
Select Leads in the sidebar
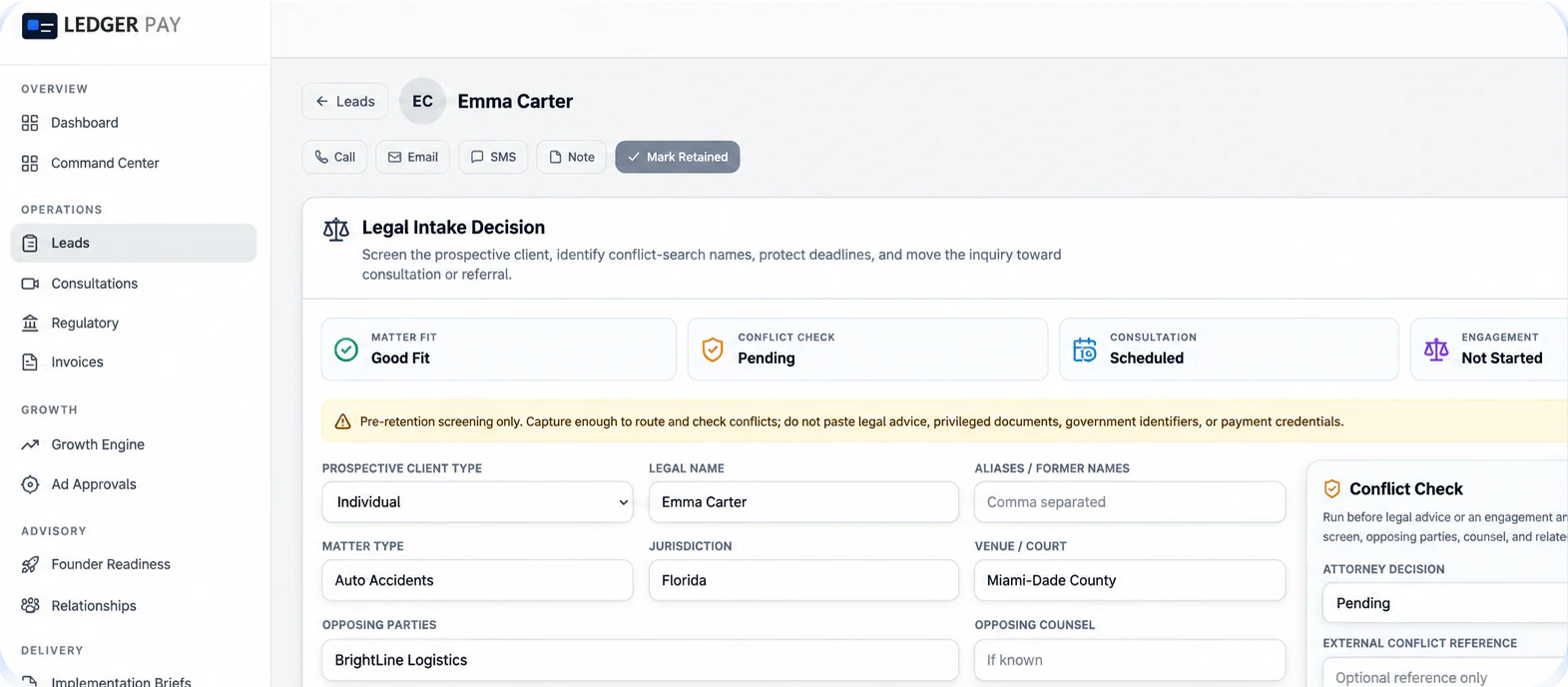tap(134, 243)
